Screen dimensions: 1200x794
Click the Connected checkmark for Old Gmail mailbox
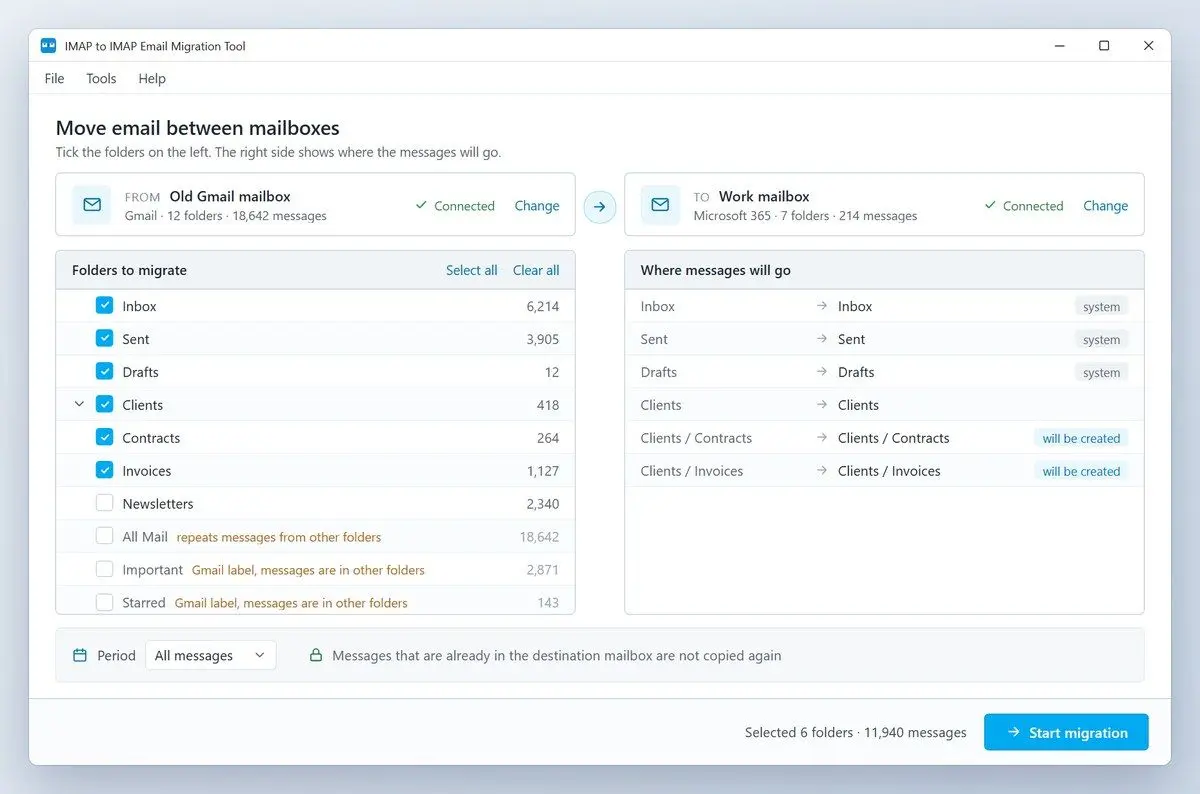(x=421, y=205)
